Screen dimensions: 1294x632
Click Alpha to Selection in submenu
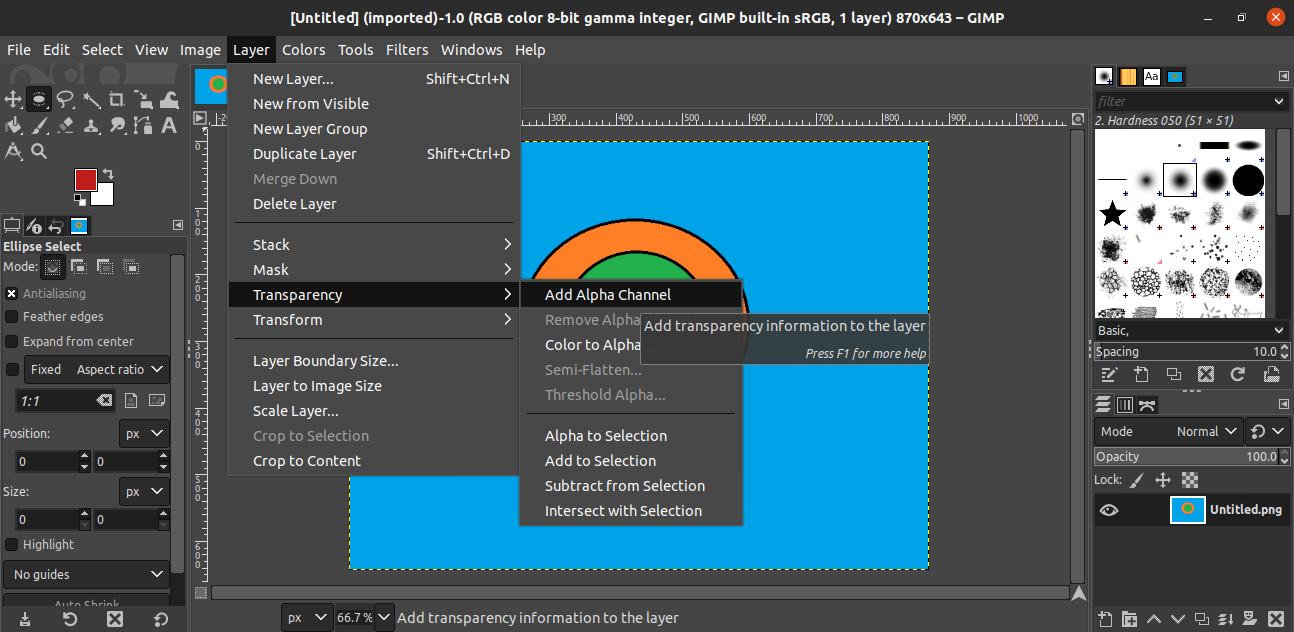605,436
